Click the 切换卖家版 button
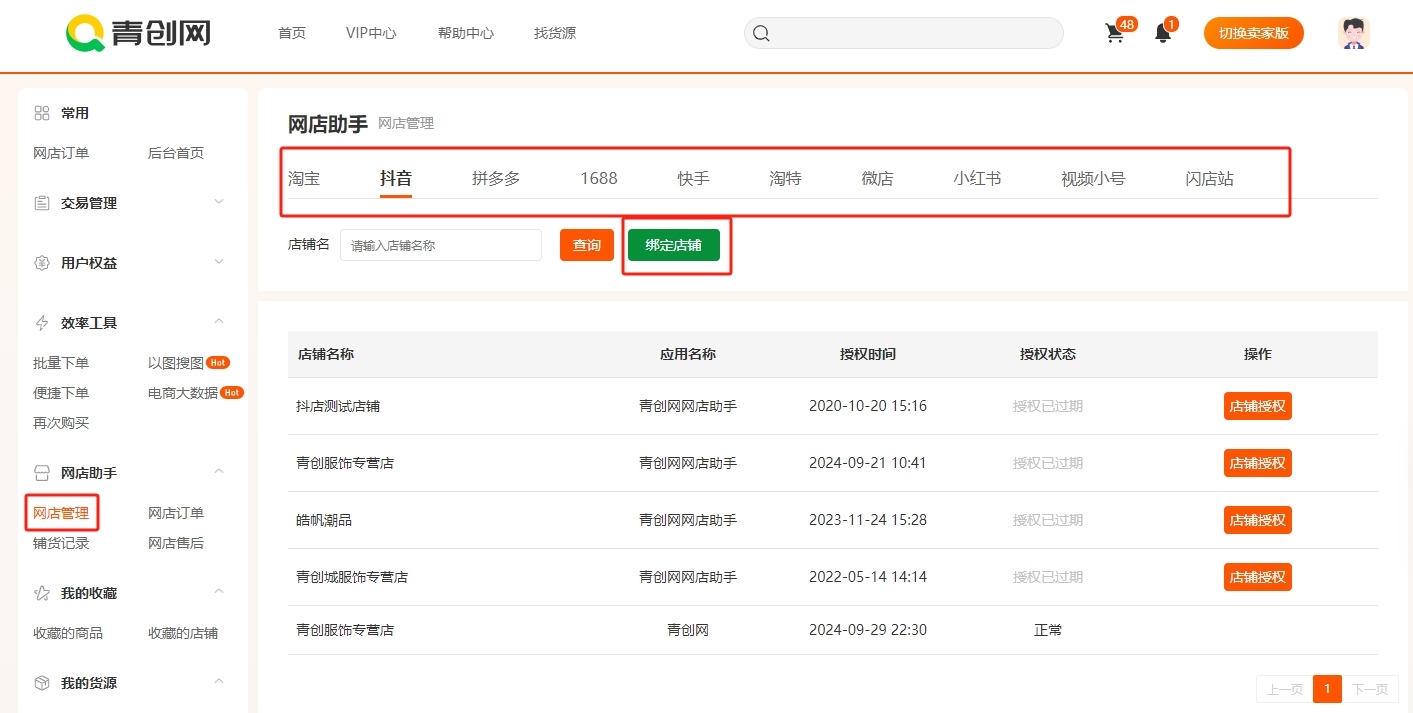Screen dimensions: 1413x713 [x=1253, y=33]
